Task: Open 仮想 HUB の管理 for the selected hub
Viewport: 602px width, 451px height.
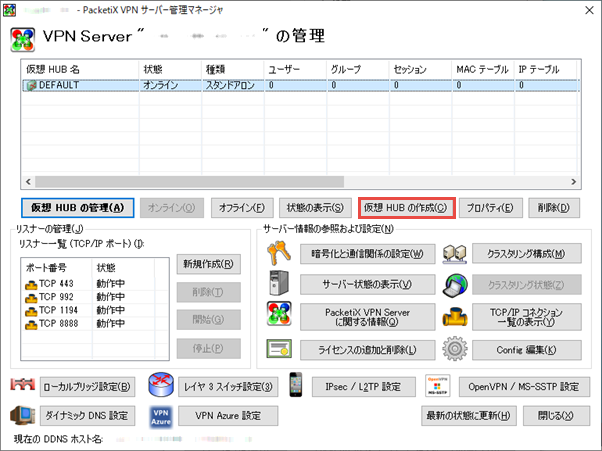Action: point(77,208)
